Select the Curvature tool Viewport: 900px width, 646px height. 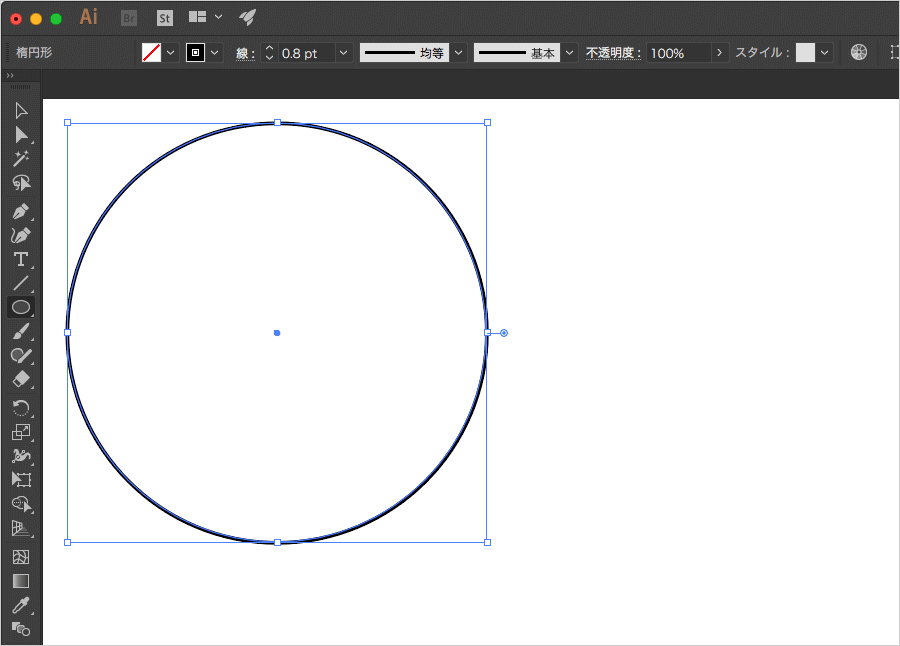pos(21,235)
